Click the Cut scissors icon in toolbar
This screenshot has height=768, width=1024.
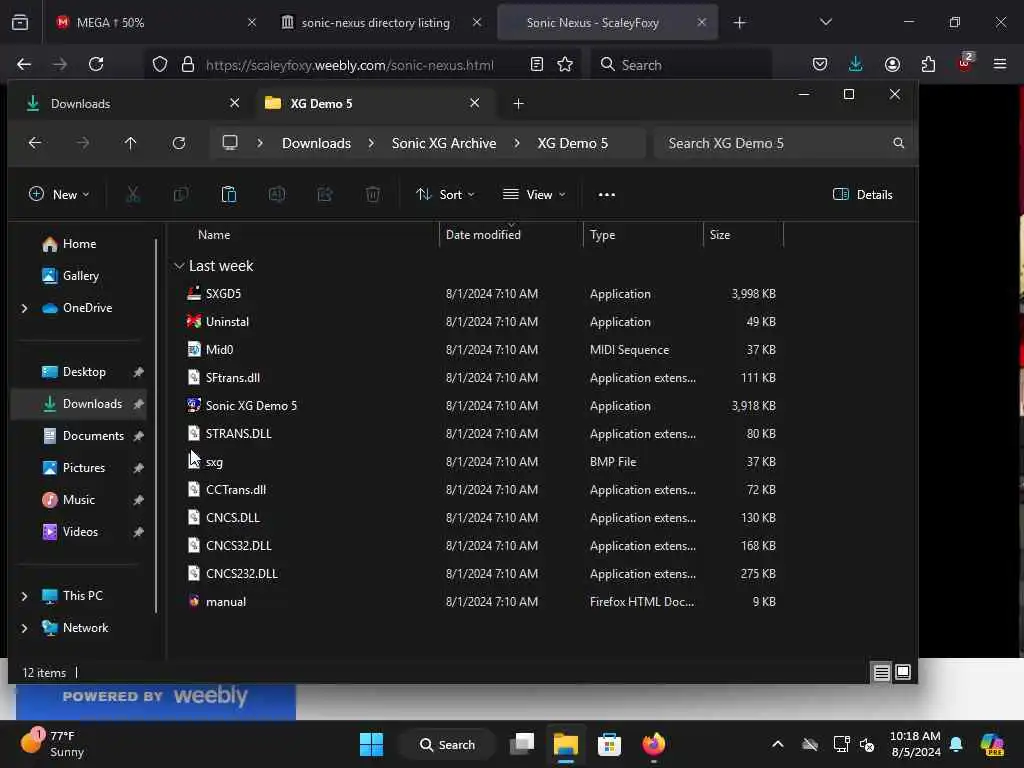(x=133, y=194)
